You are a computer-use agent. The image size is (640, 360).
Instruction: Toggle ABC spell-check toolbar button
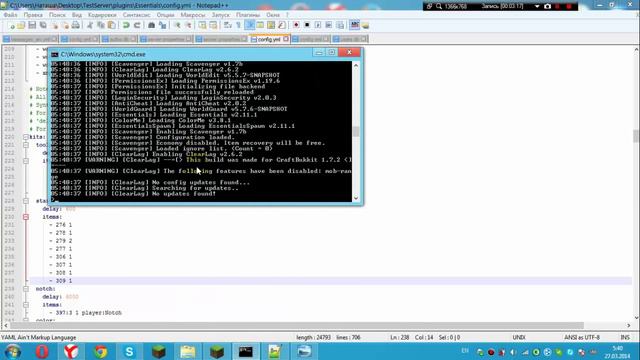coord(355,25)
